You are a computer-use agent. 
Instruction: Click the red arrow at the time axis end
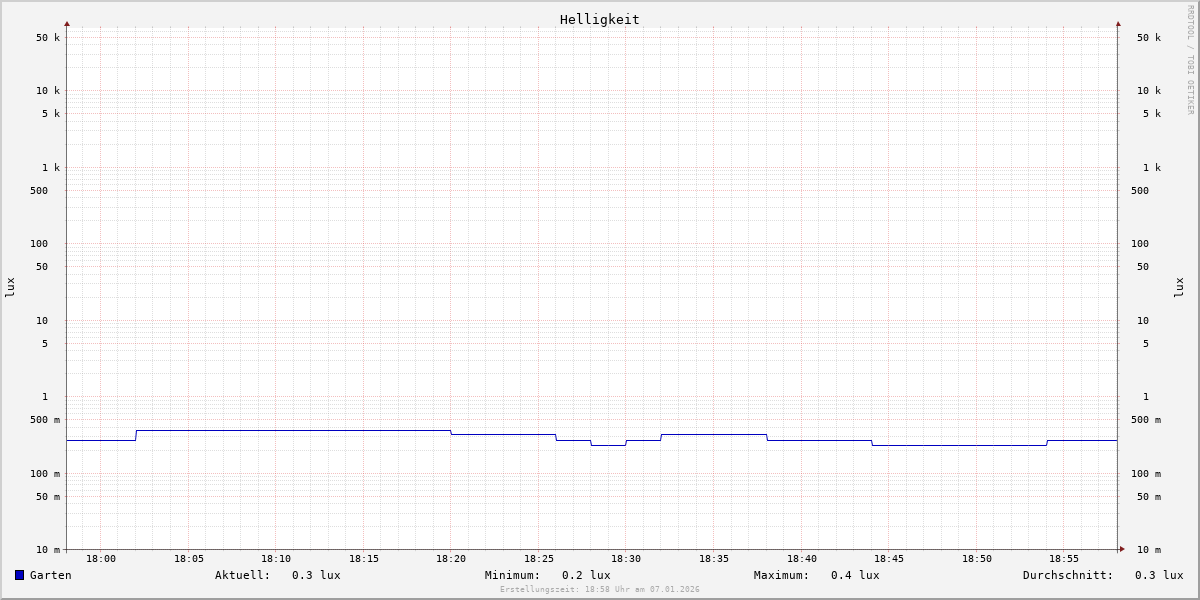point(1122,549)
